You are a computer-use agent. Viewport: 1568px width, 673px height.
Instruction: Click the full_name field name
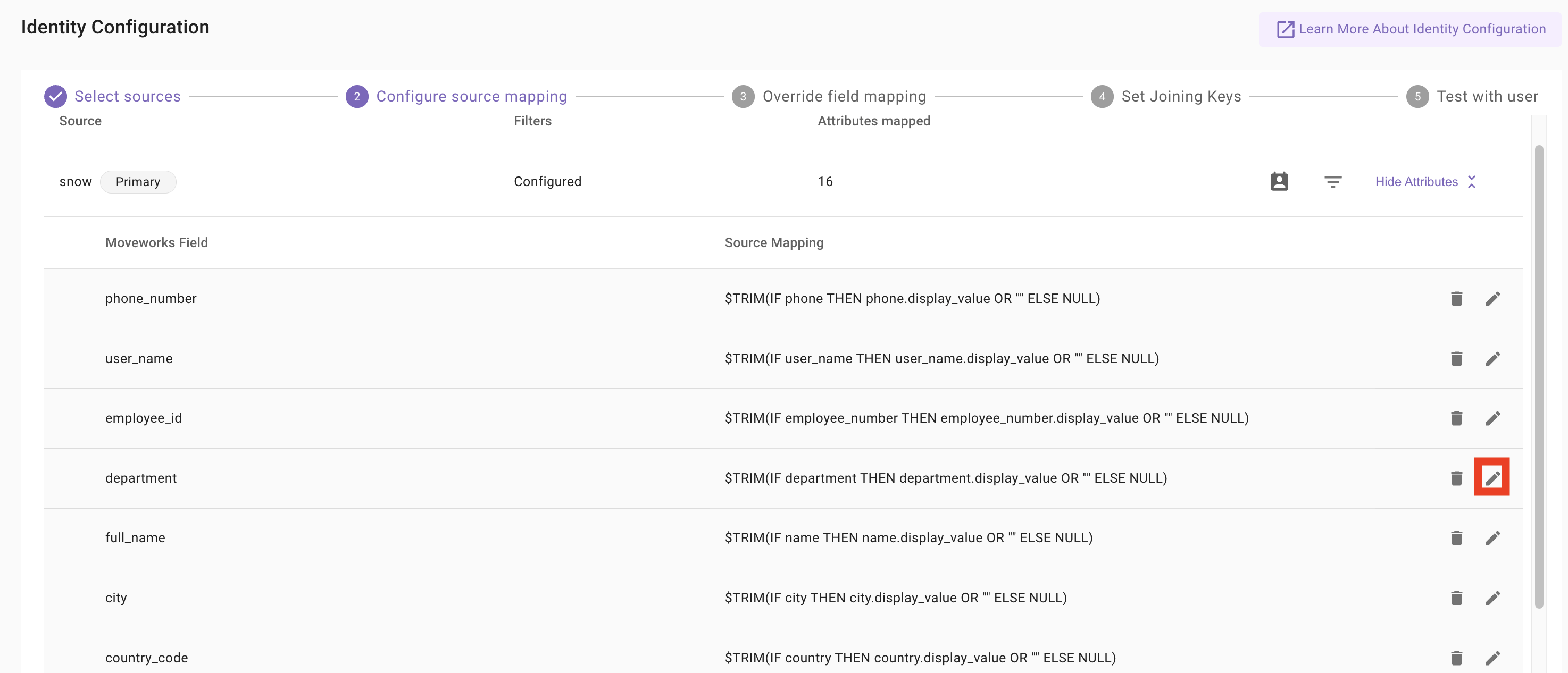(x=135, y=538)
